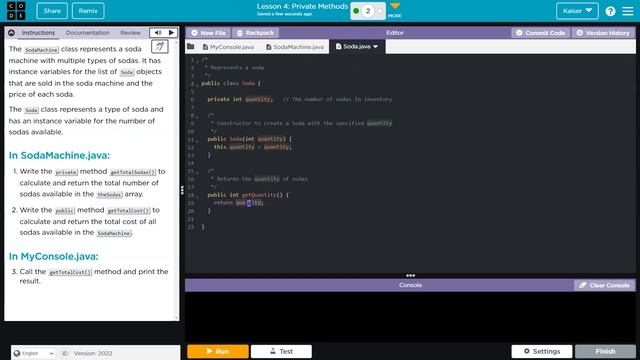
Task: Toggle the file browser folder icon
Action: pyautogui.click(x=191, y=47)
